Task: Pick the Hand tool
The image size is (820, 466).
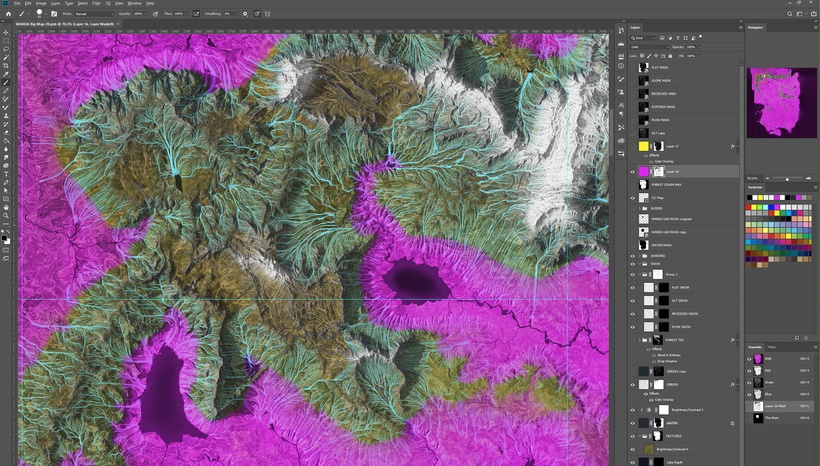Action: tap(6, 205)
